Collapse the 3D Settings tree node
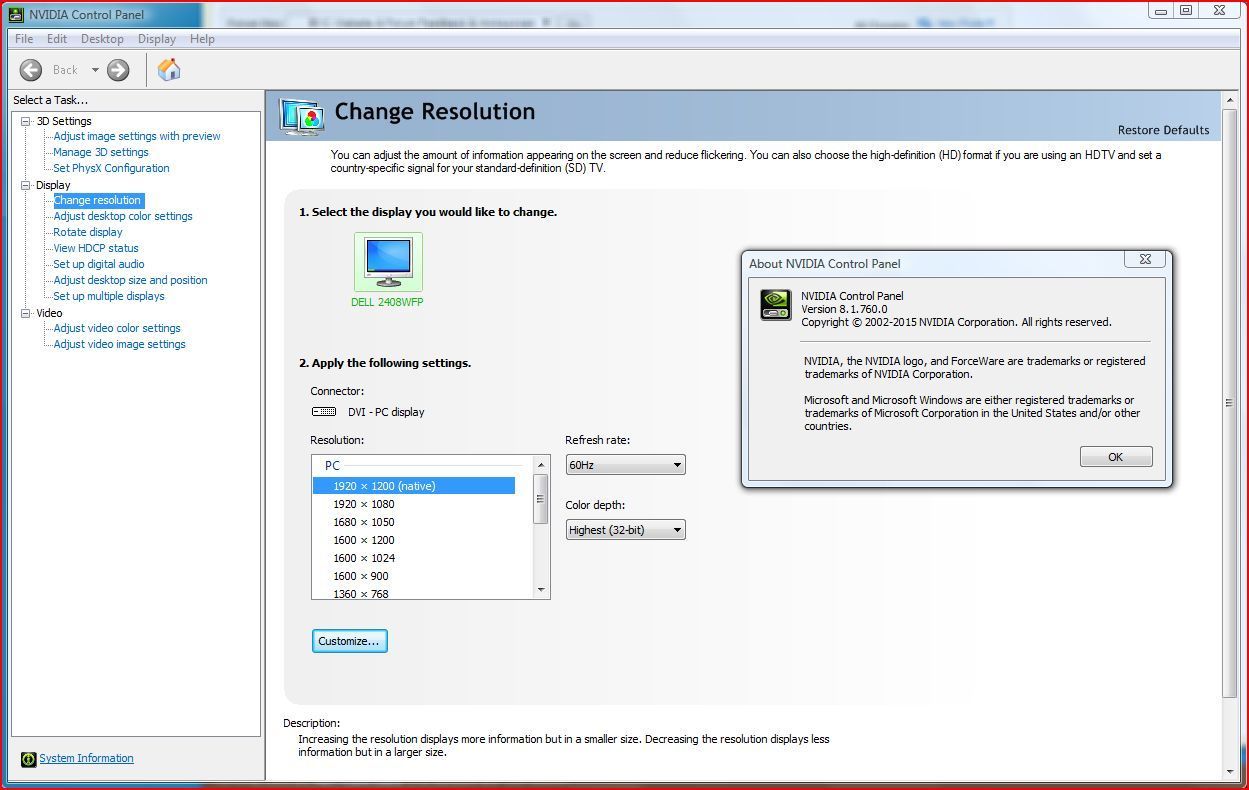 [26, 121]
